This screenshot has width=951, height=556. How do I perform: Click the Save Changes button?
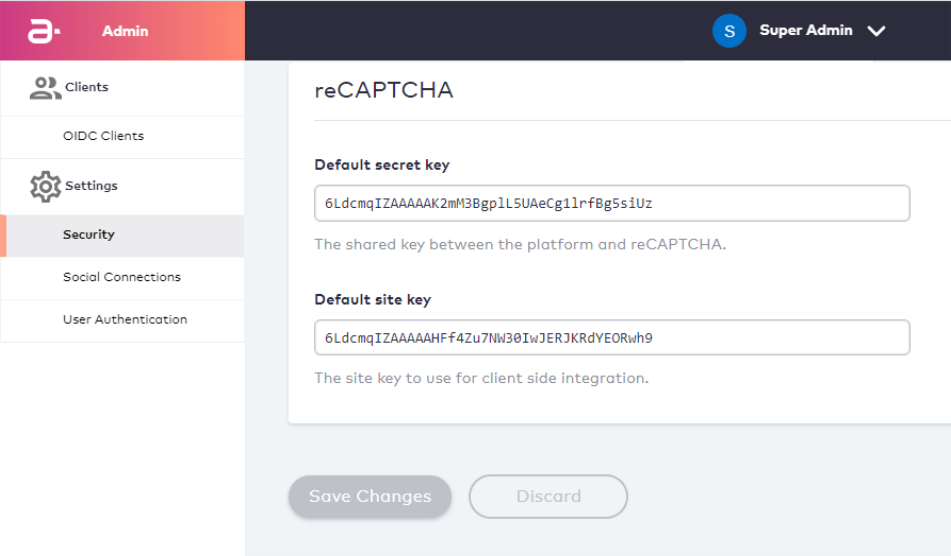click(x=370, y=497)
